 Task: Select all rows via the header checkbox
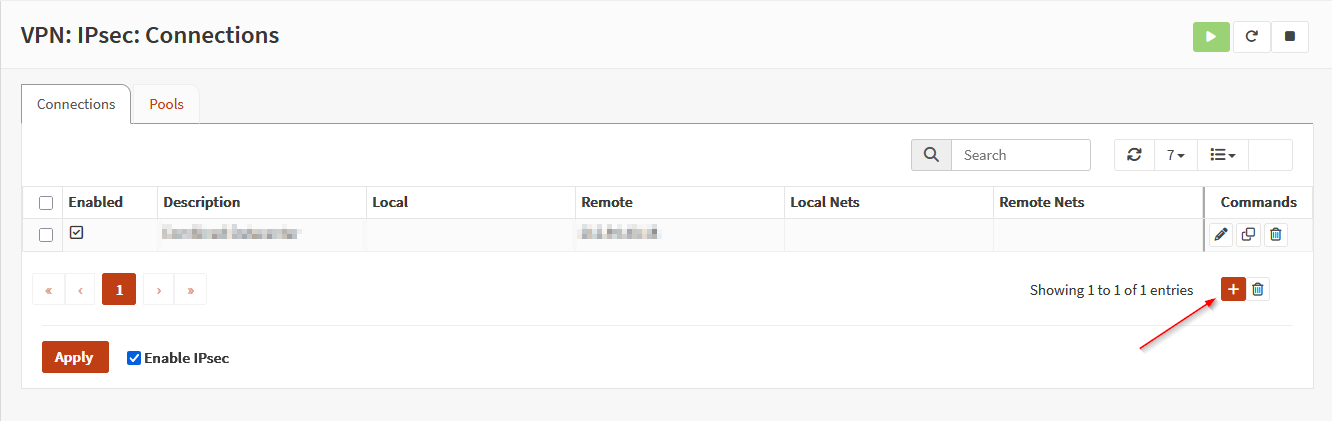tap(46, 203)
